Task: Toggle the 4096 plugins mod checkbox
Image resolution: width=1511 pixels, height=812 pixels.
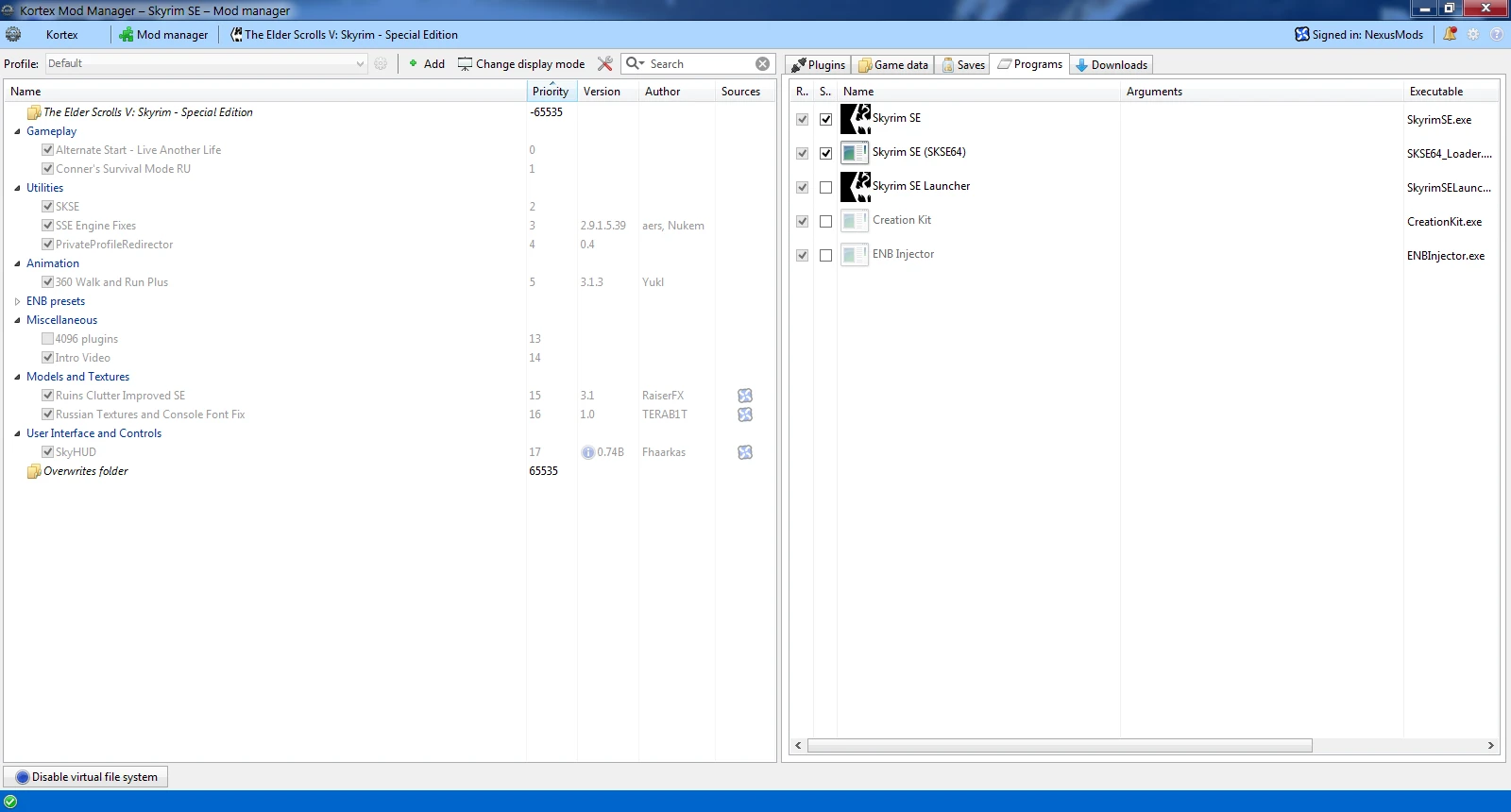Action: point(47,339)
